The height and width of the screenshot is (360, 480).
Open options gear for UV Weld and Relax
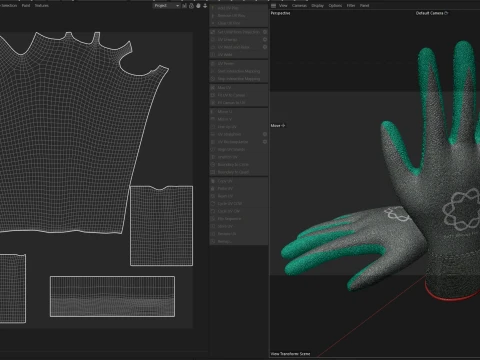(x=265, y=47)
